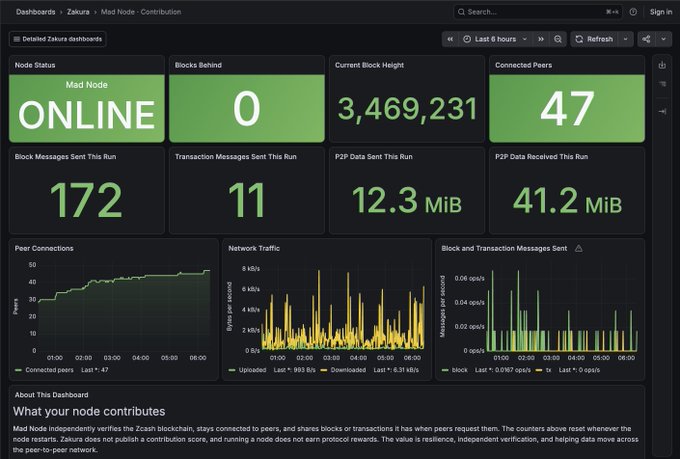Toggle Downloaded series in Network Traffic legend
Screen dimensions: 680x459
coord(348,370)
